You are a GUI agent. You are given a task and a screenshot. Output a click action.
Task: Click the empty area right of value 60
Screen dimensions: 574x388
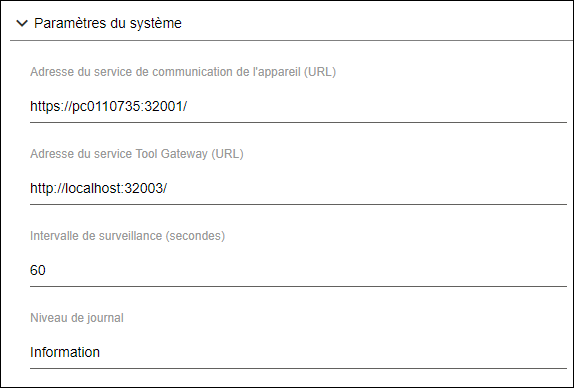point(306,270)
